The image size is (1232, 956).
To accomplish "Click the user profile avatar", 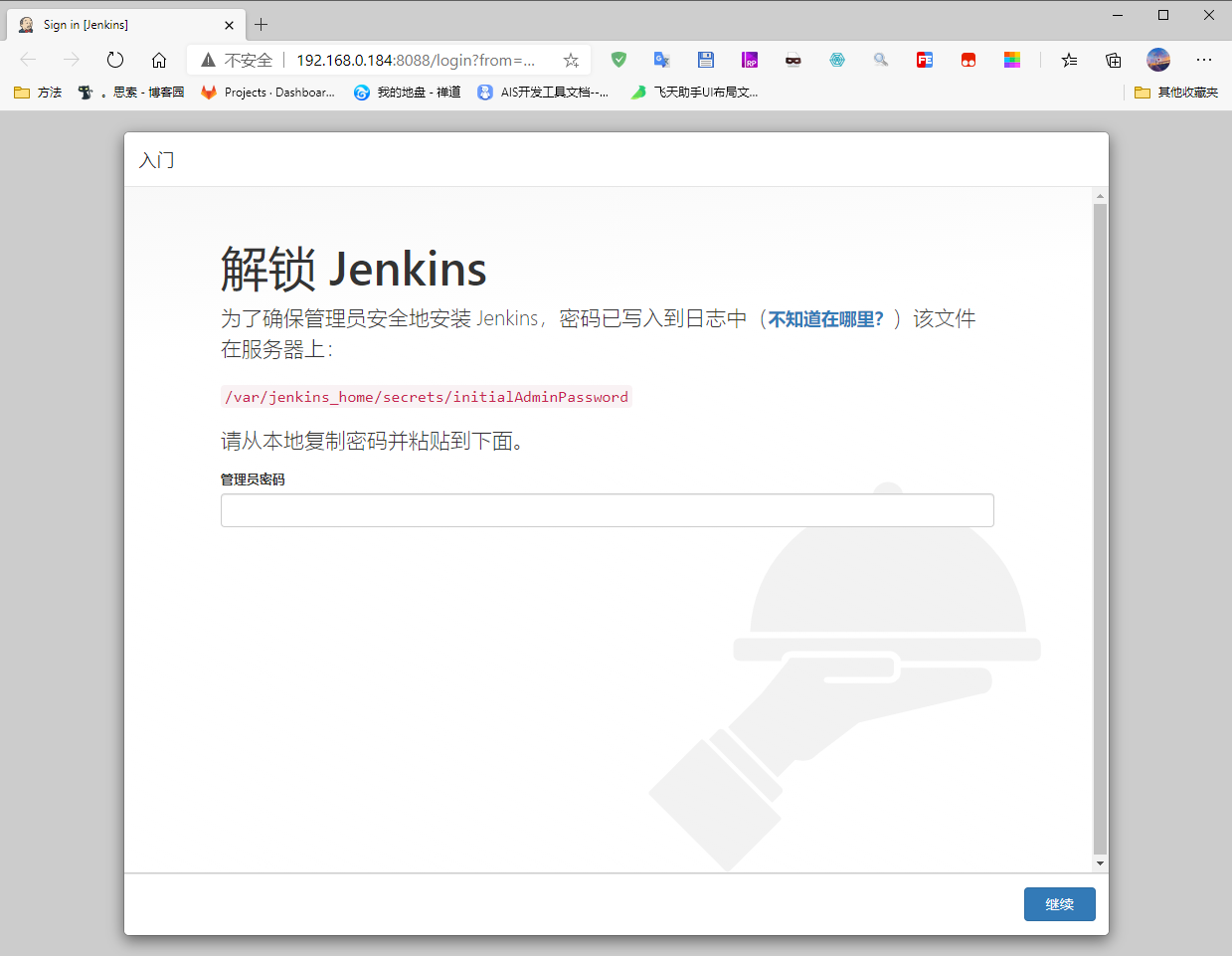I will point(1158,60).
